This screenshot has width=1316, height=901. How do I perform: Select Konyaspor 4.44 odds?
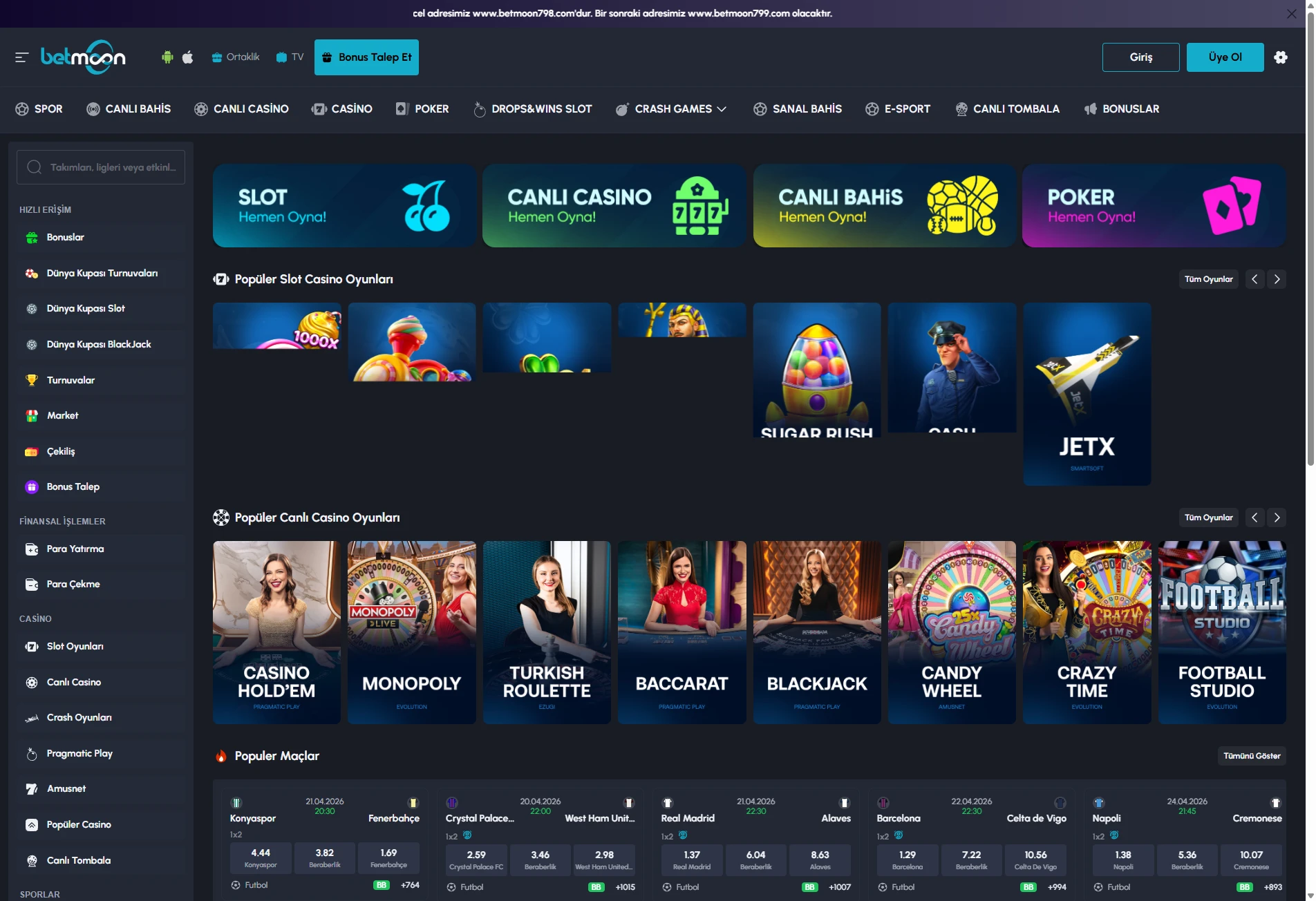261,858
